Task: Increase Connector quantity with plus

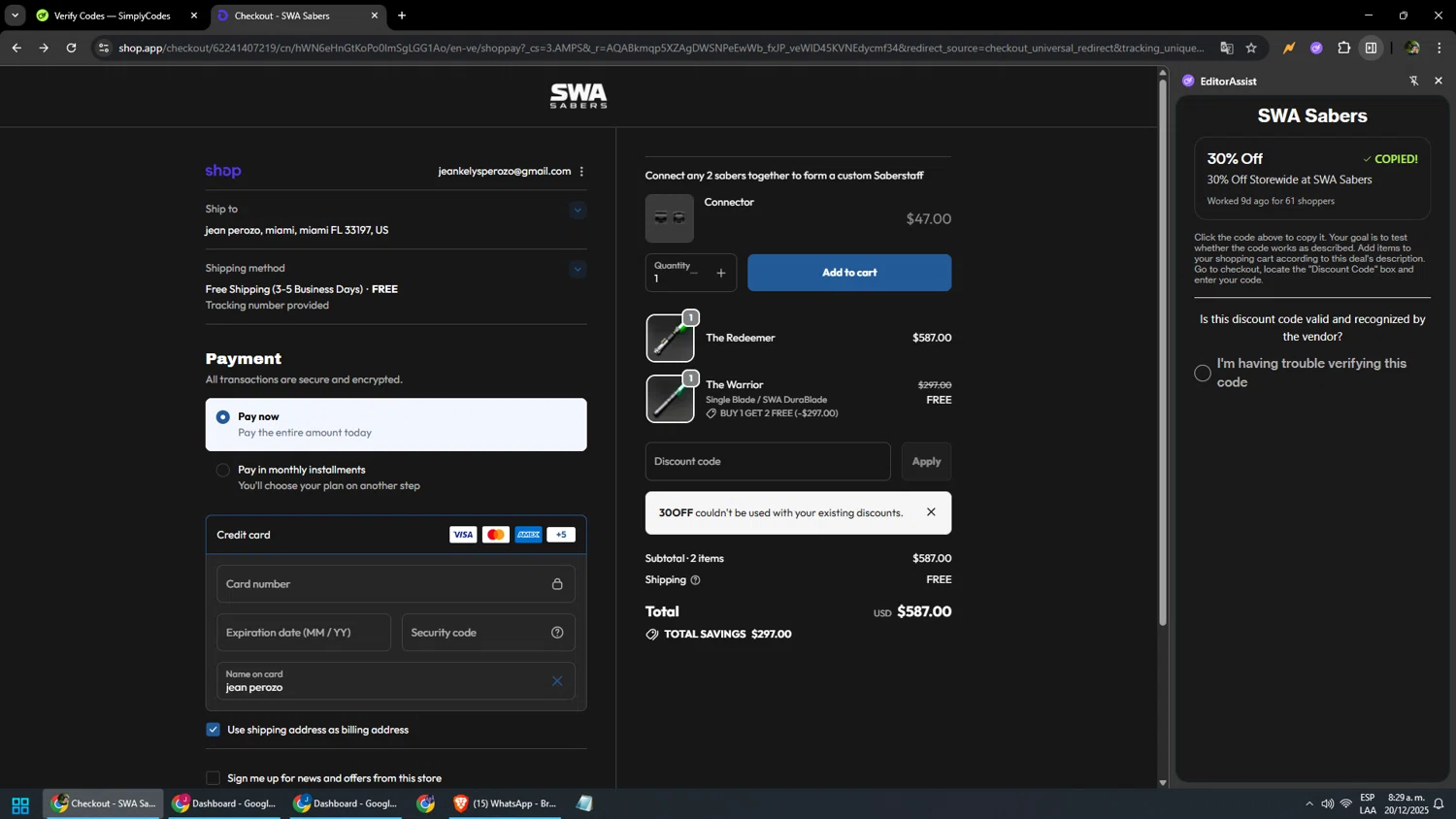Action: point(721,274)
